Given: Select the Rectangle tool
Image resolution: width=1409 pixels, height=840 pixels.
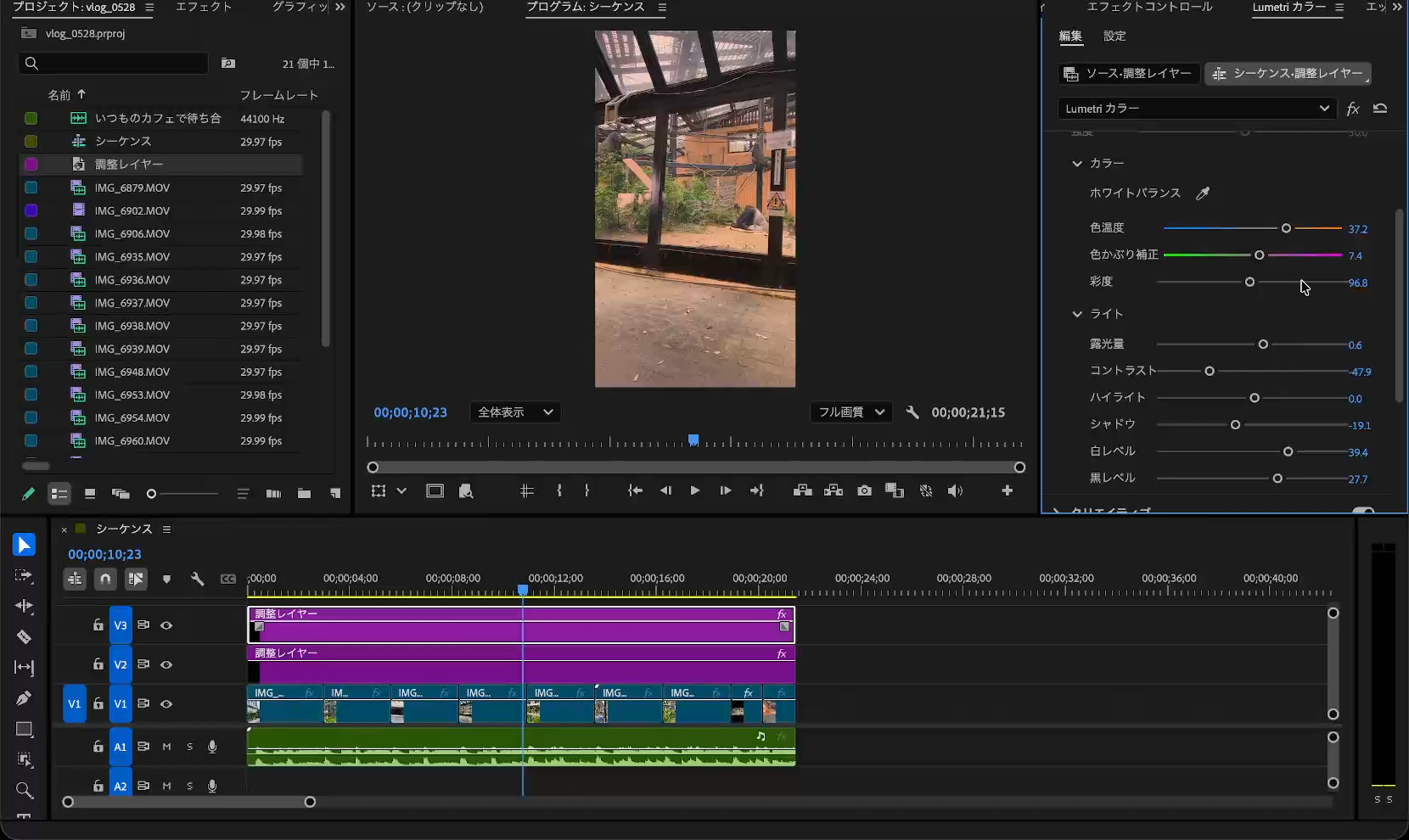Looking at the screenshot, I should pos(24,729).
